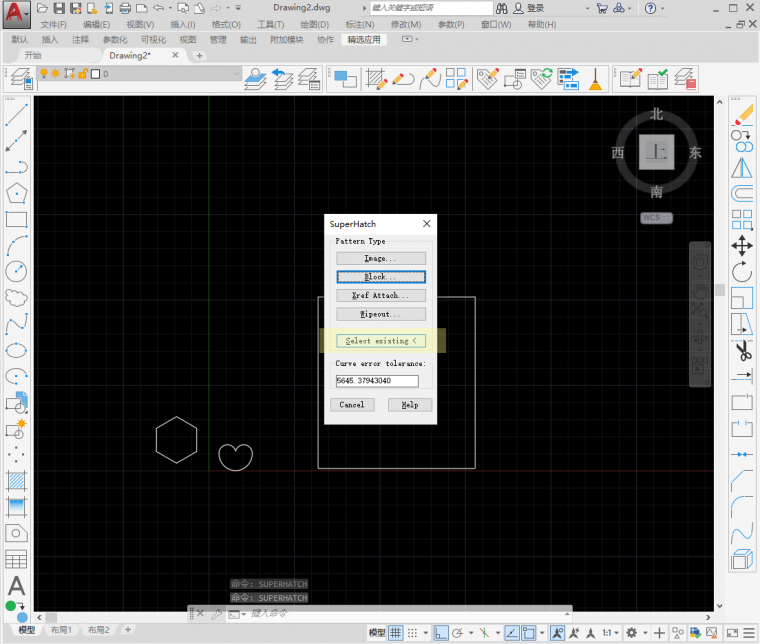
Task: Open the 绘图(D) menu
Action: [x=314, y=24]
